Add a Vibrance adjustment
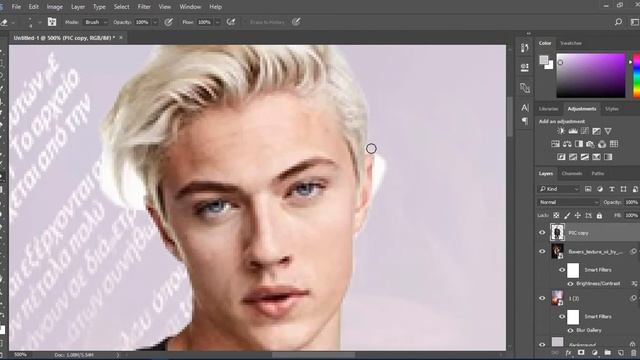 pos(608,131)
